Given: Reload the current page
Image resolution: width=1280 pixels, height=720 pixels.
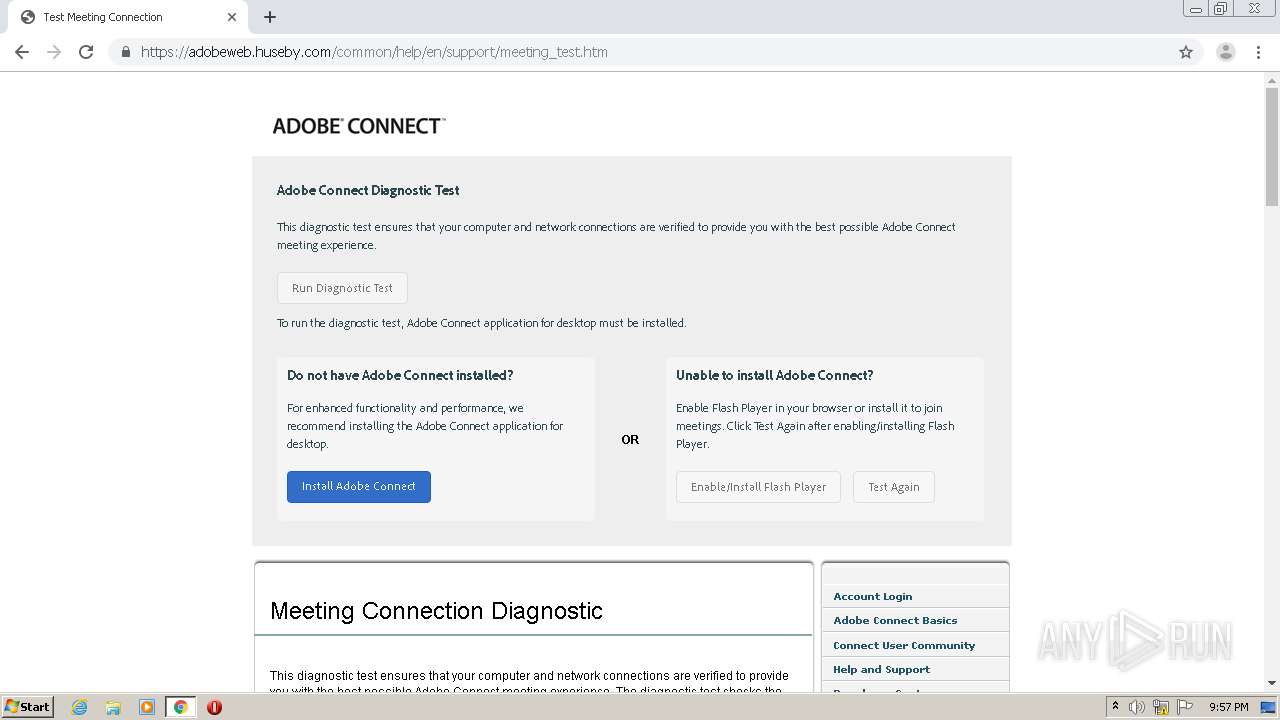Looking at the screenshot, I should click(x=86, y=52).
